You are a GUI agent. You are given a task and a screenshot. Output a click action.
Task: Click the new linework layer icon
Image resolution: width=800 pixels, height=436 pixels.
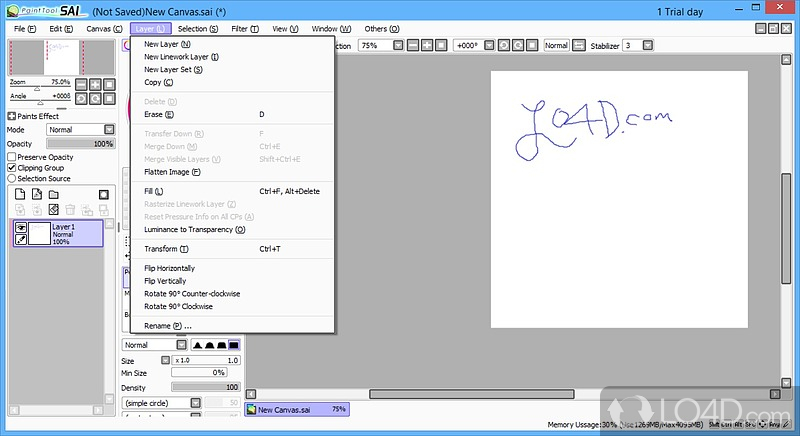(36, 194)
